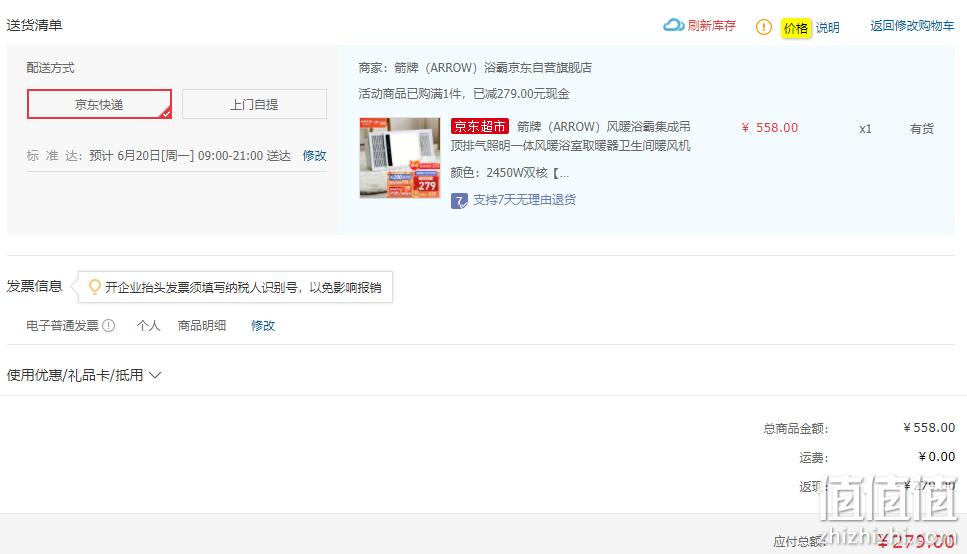Click the exclamation warning icon beside 价格说明
Viewport: 967px width, 554px height.
tap(763, 27)
